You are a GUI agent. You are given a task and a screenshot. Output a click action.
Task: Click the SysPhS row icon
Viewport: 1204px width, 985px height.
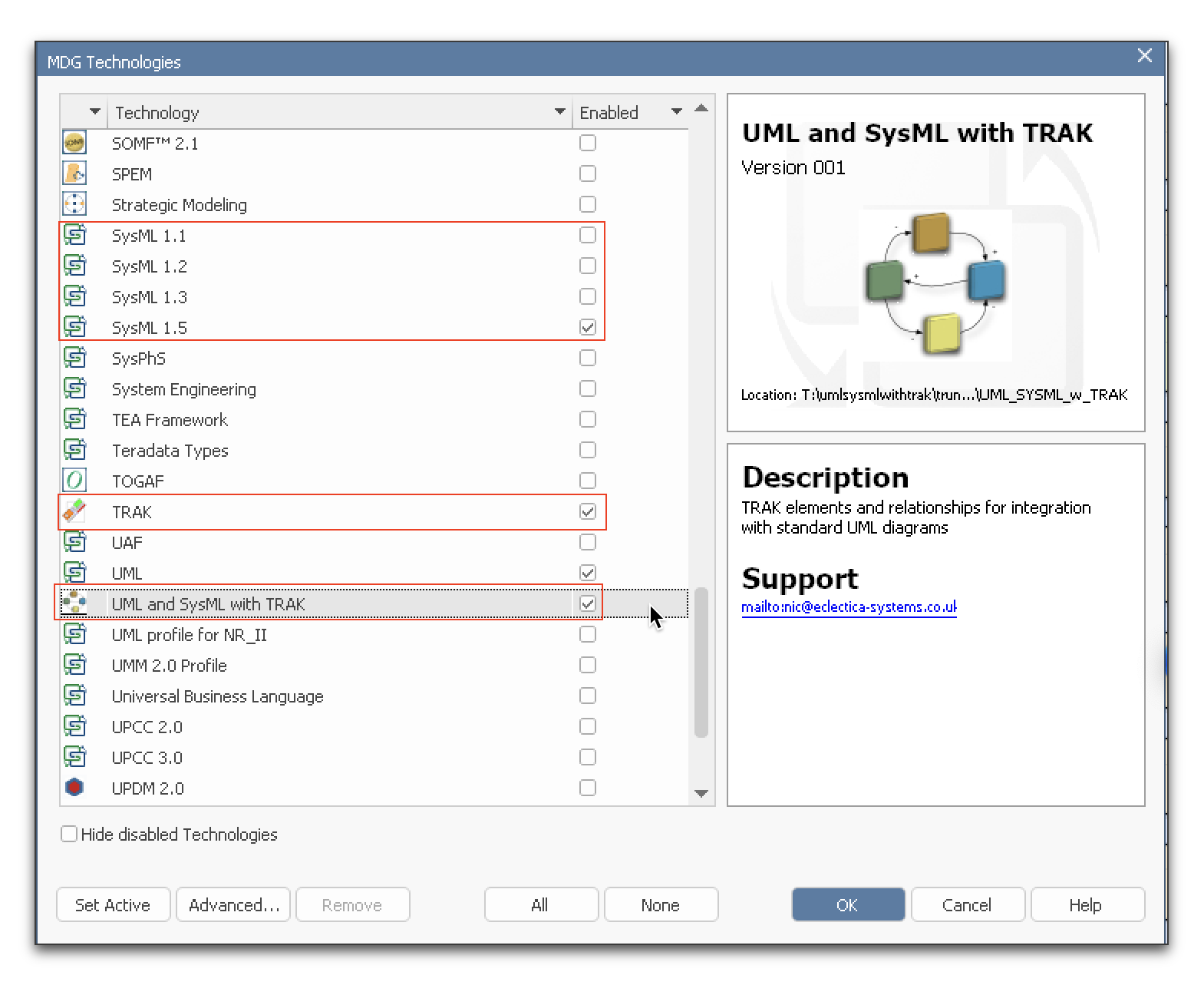click(x=74, y=358)
